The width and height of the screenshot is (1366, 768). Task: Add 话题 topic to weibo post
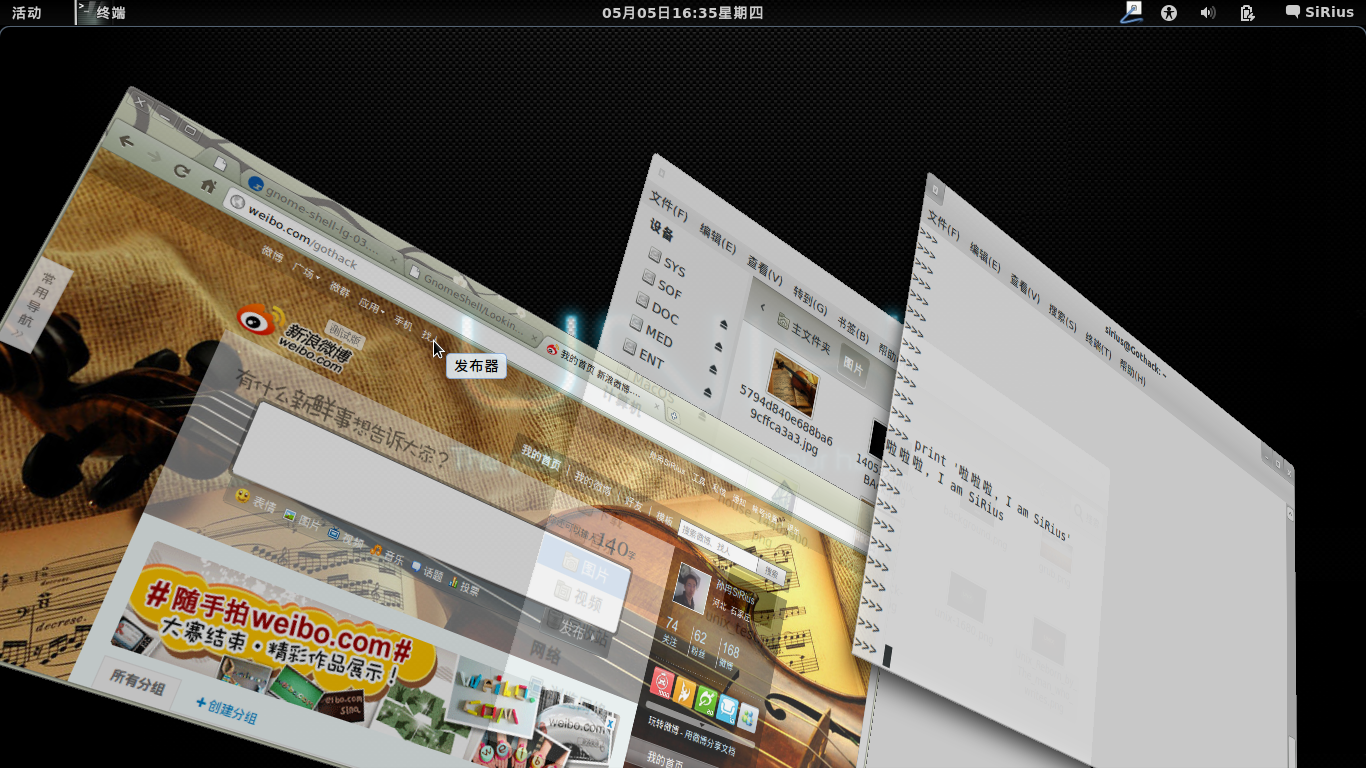coord(427,572)
